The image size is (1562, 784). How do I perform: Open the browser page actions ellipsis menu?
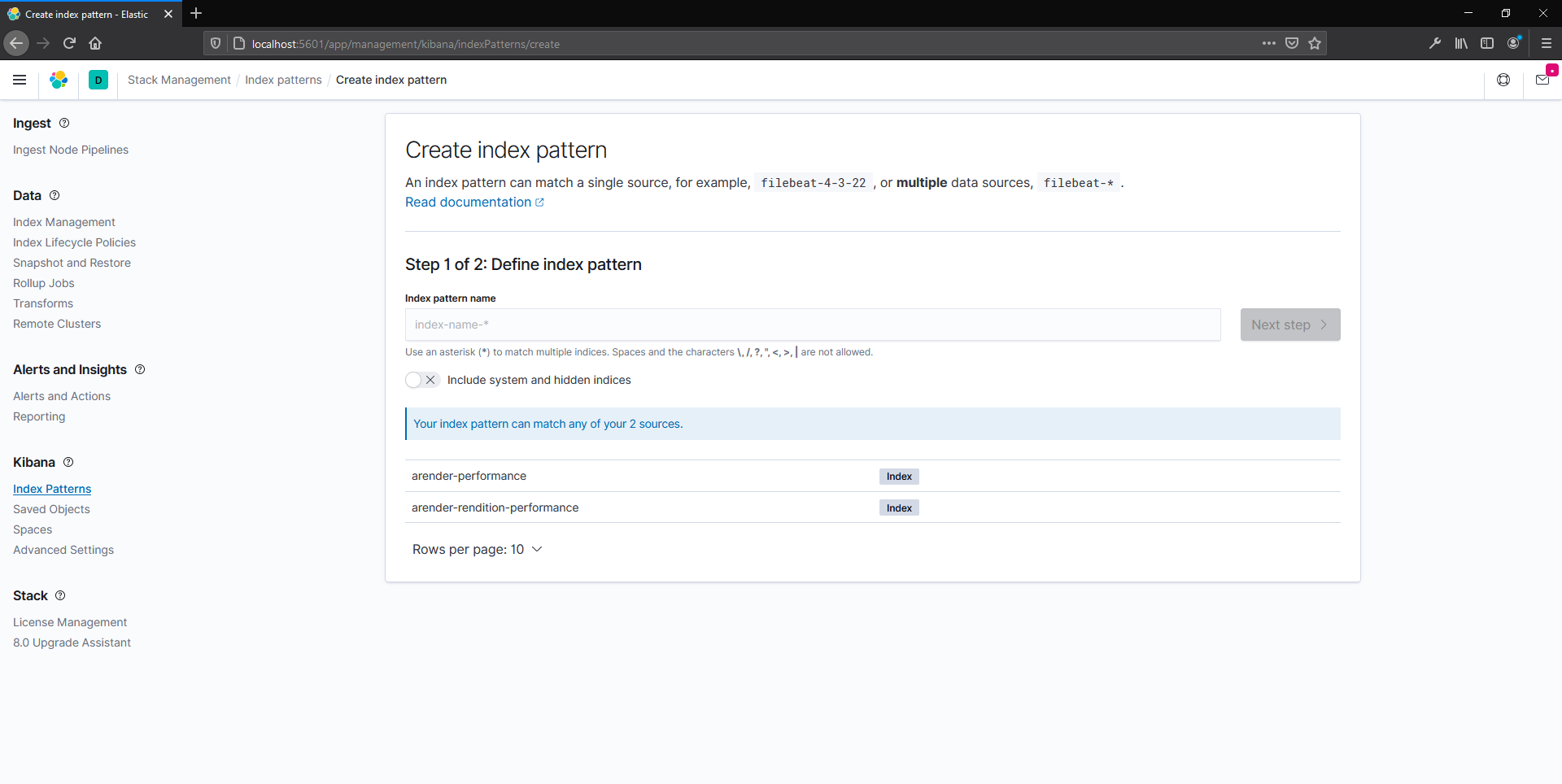point(1268,43)
